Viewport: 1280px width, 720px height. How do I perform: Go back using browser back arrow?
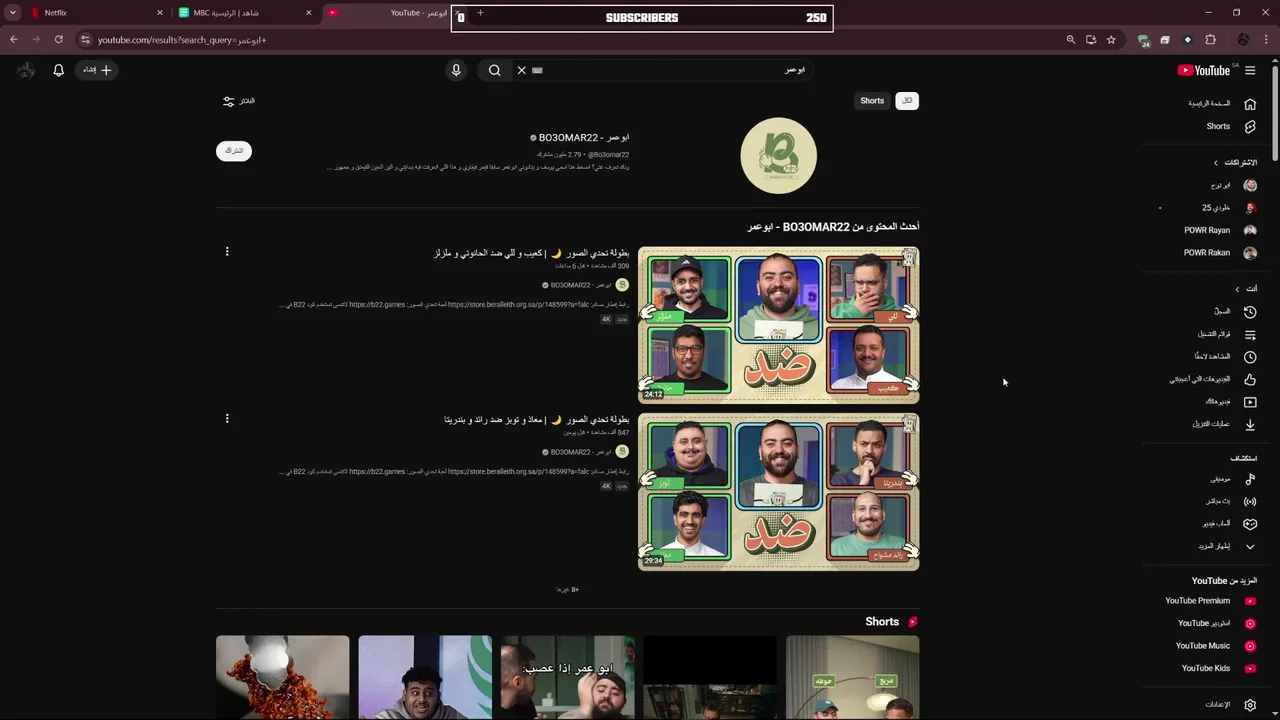tap(14, 40)
